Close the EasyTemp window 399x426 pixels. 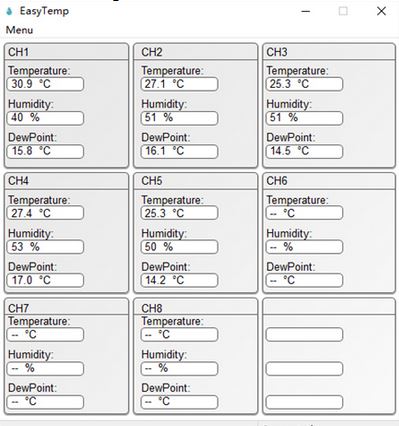tap(381, 11)
